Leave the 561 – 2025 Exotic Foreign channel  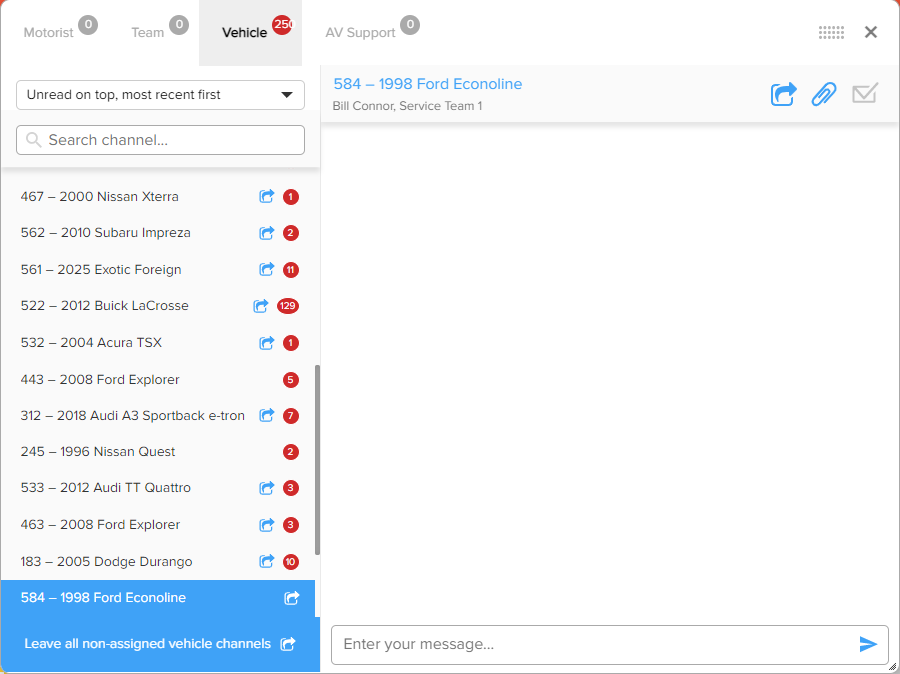pos(266,269)
